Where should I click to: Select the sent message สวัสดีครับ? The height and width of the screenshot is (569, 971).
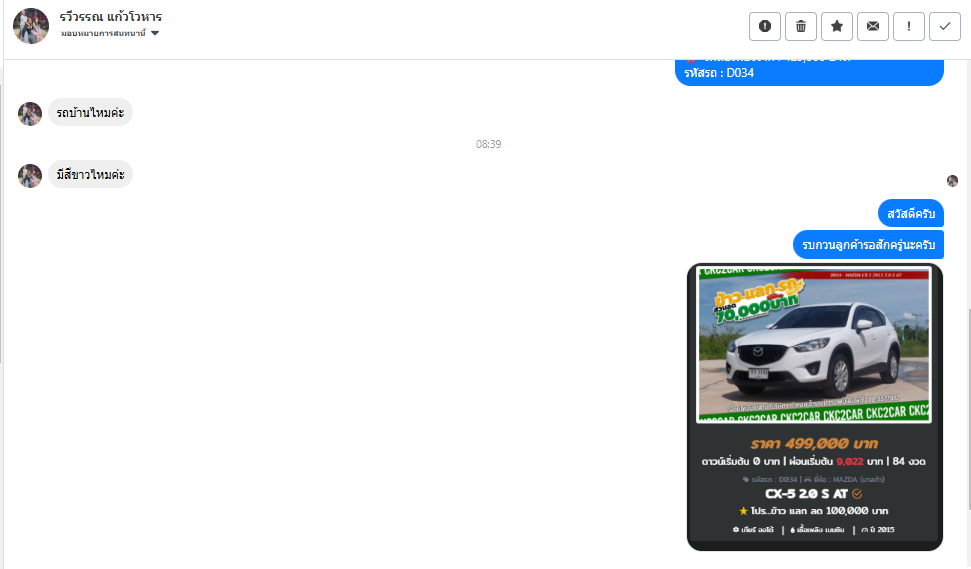911,214
